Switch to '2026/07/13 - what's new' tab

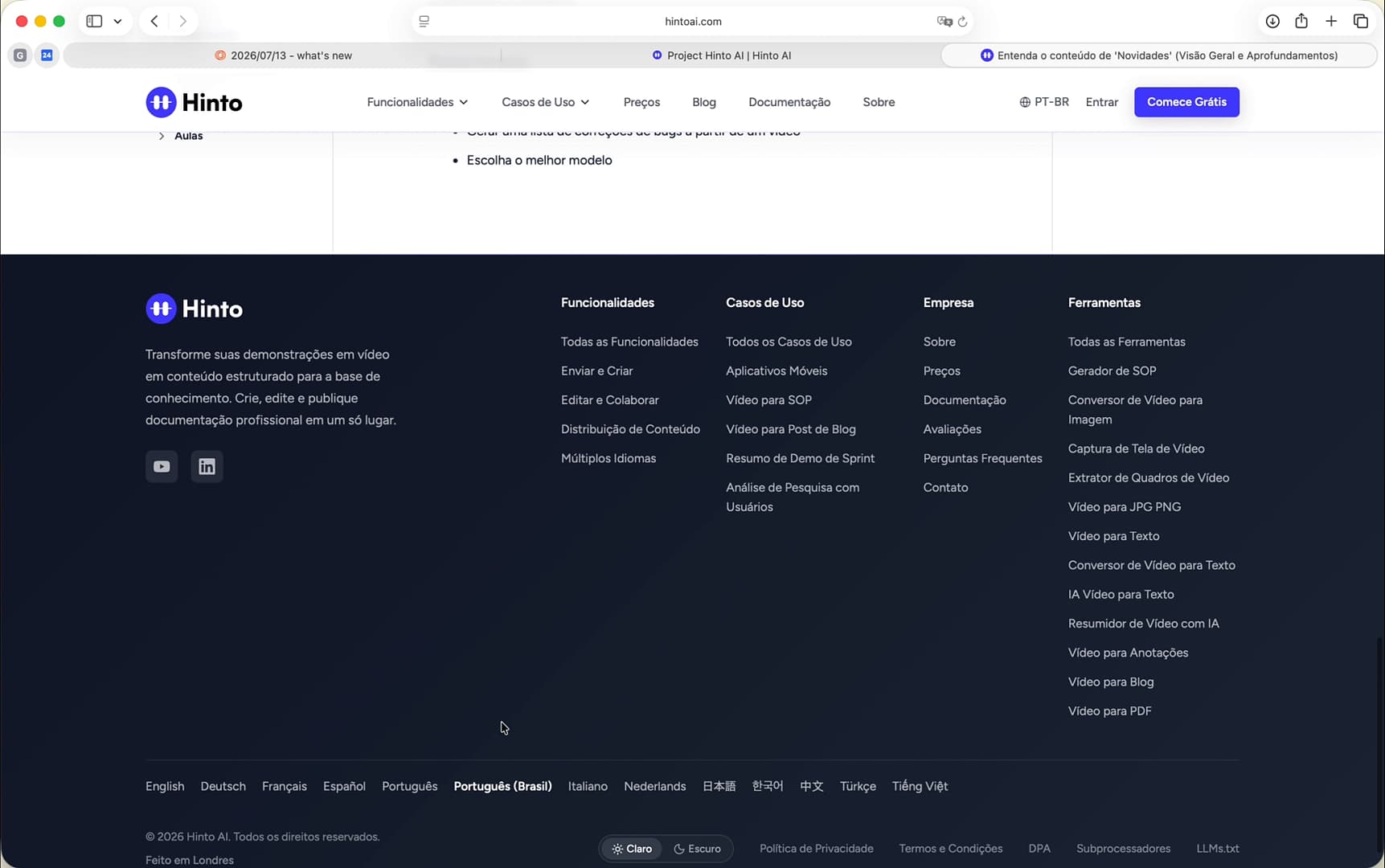tap(283, 55)
